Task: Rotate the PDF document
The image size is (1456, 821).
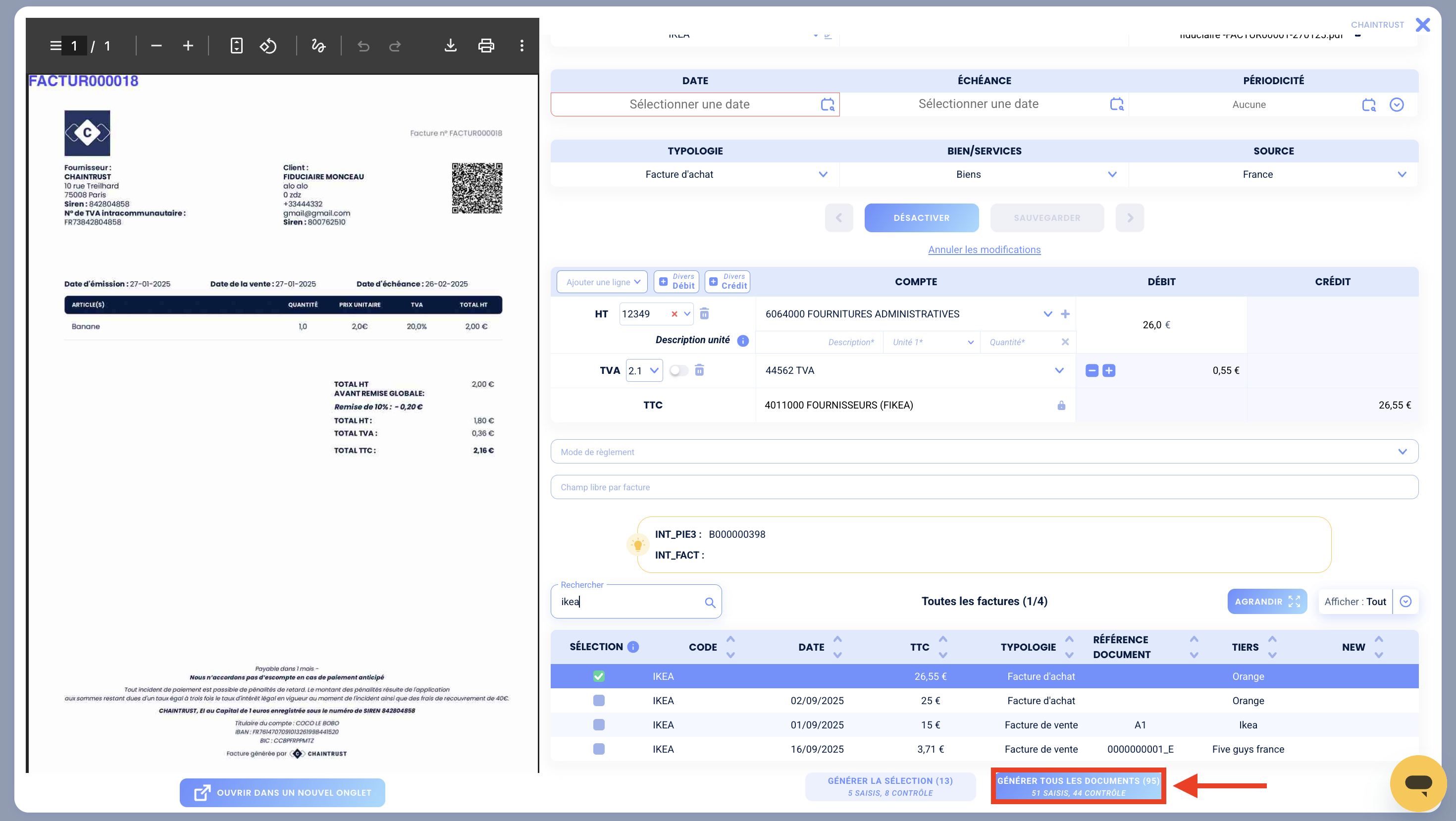Action: (x=268, y=46)
